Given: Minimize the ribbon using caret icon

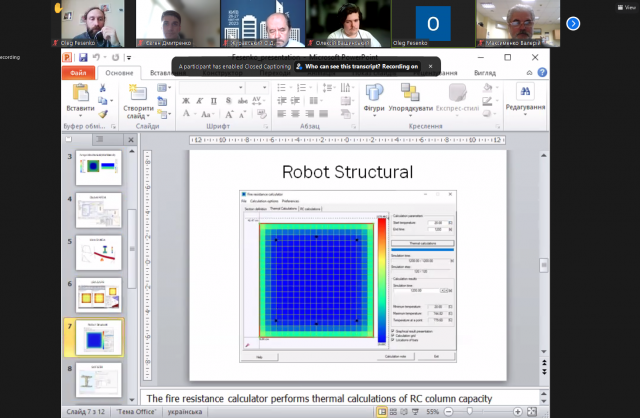Looking at the screenshot, I should [x=529, y=72].
